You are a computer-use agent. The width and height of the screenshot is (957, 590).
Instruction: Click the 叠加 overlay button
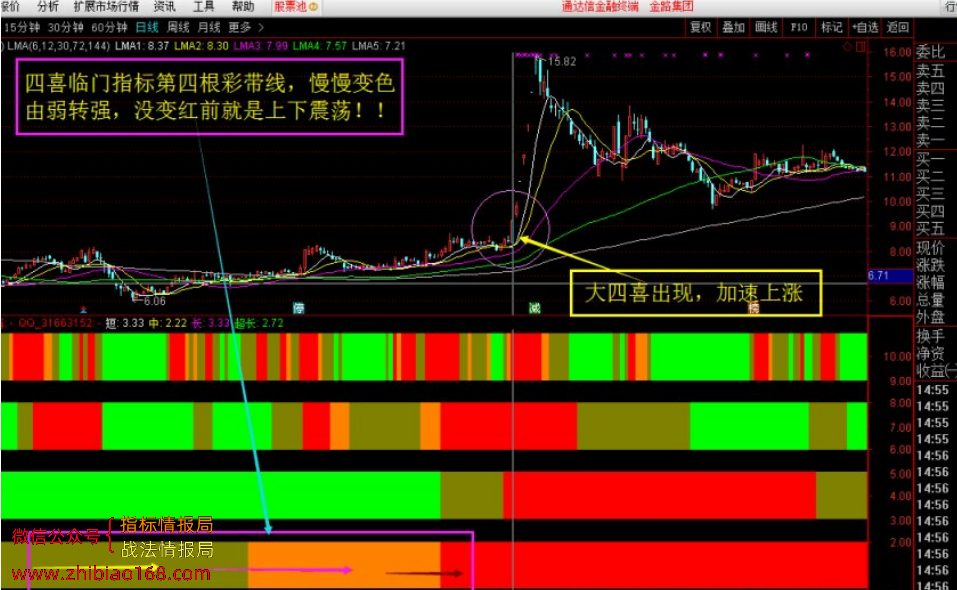(734, 27)
